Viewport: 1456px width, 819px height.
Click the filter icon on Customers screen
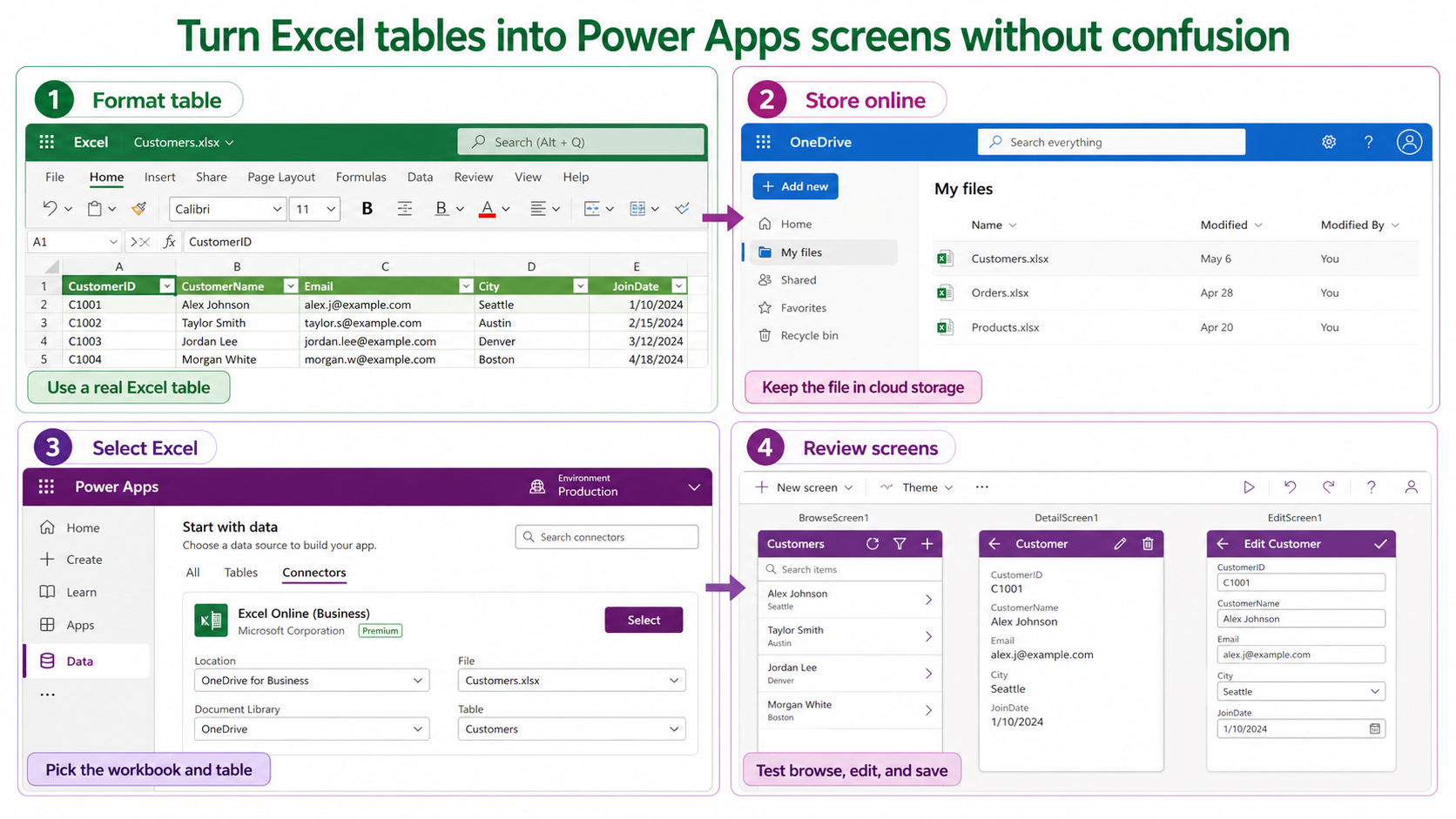pos(900,544)
